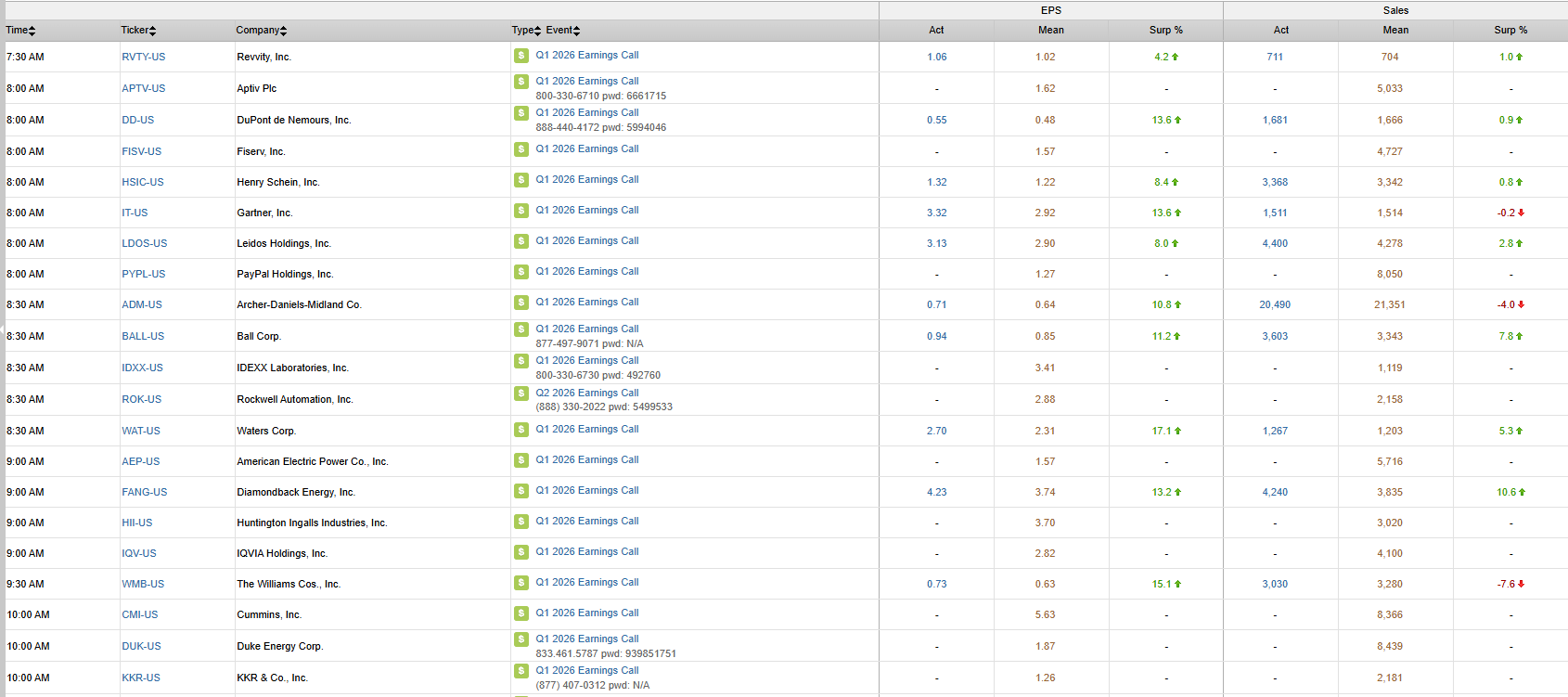
Task: Open DuPont's Q1 2026 Earnings Call link
Action: [x=586, y=112]
